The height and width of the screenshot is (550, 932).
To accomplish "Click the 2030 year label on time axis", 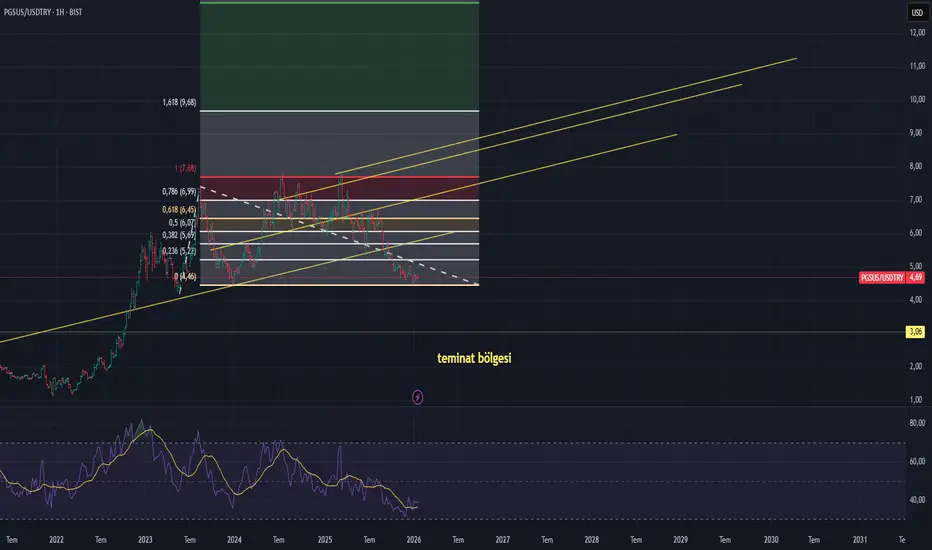I will [x=771, y=540].
